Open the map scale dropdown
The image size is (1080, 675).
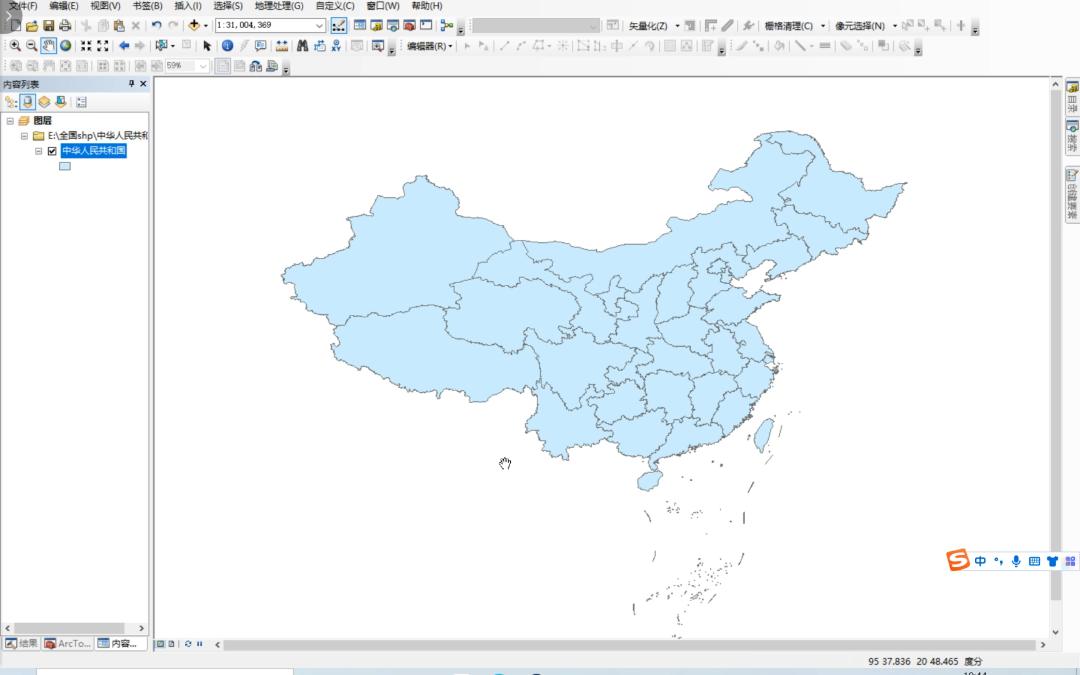(x=320, y=25)
